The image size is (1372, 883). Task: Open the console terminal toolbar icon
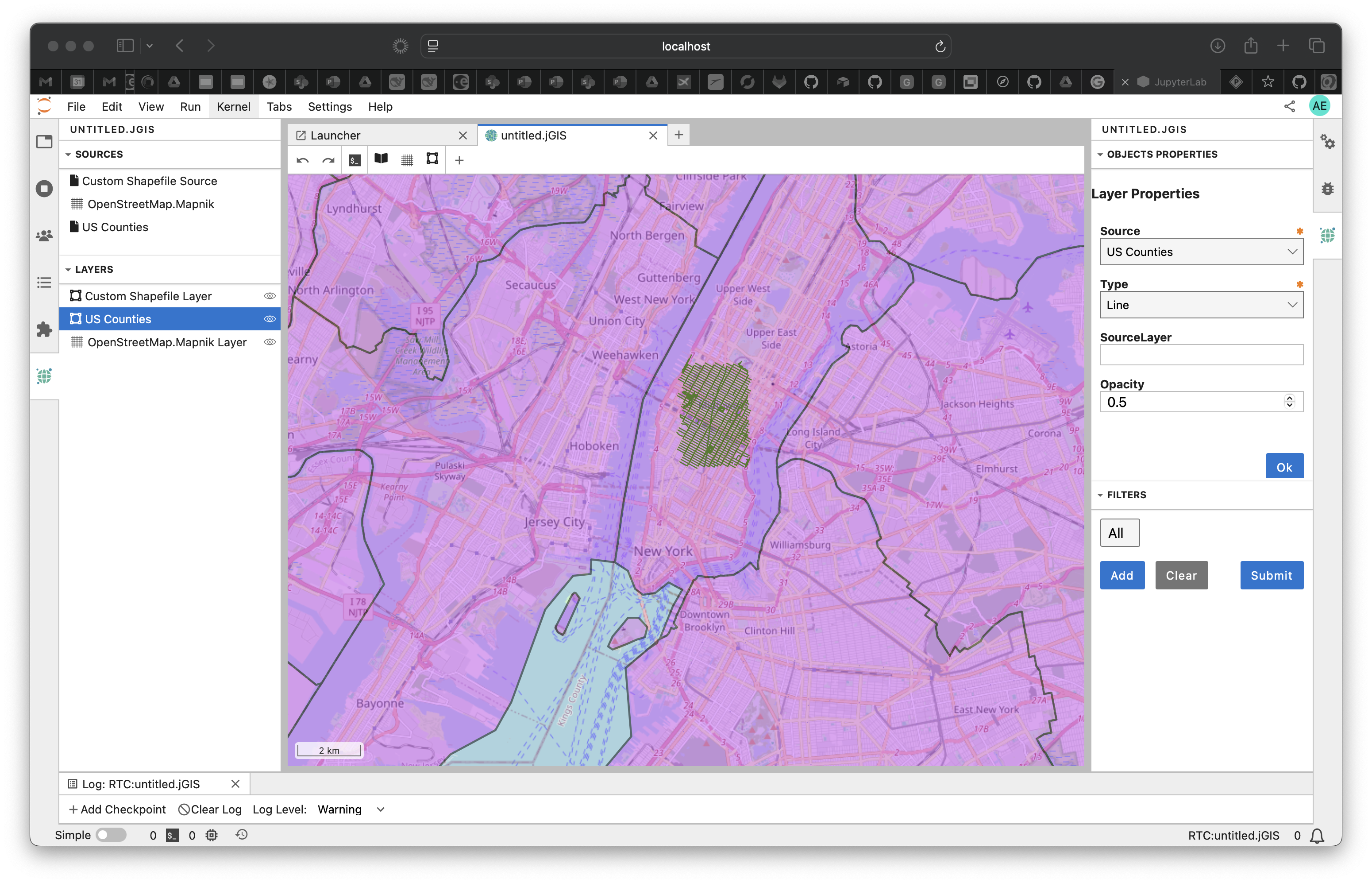pyautogui.click(x=355, y=161)
